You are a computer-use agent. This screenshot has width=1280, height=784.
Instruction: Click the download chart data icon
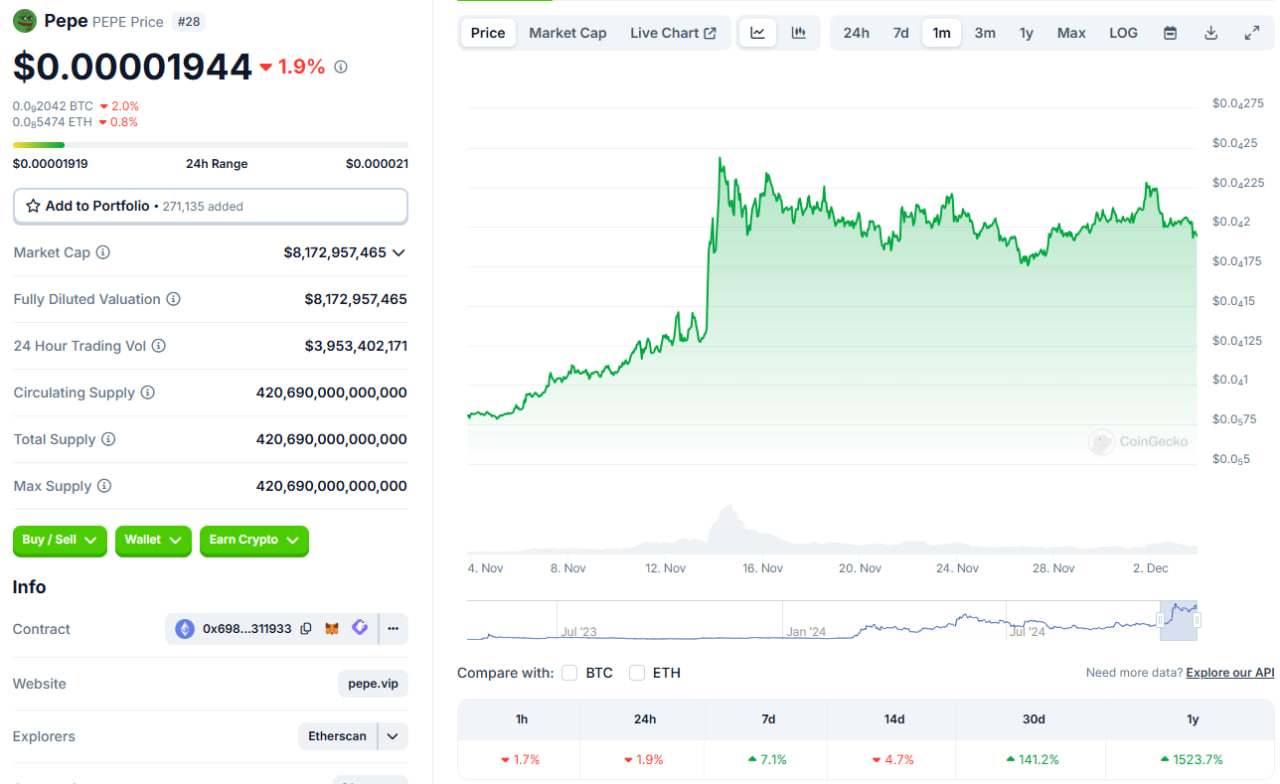tap(1211, 33)
